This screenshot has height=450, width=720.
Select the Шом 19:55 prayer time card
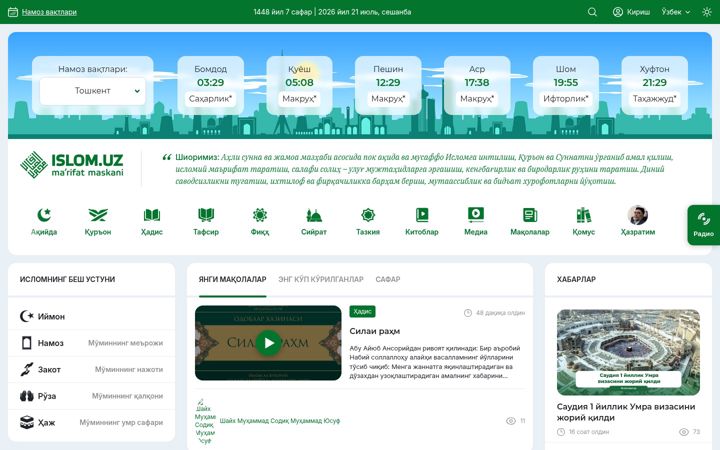point(566,85)
